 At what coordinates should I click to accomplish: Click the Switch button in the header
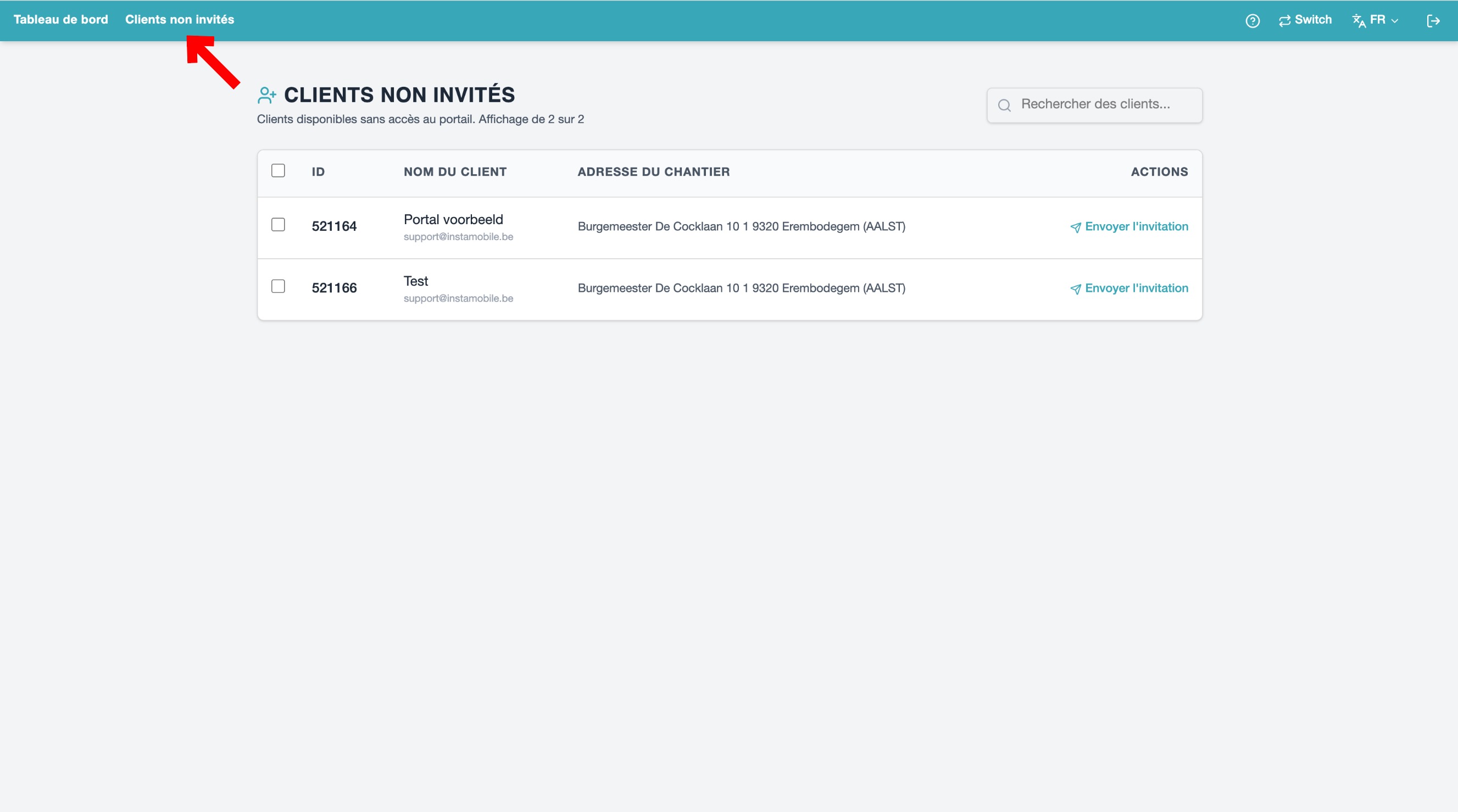point(1305,20)
